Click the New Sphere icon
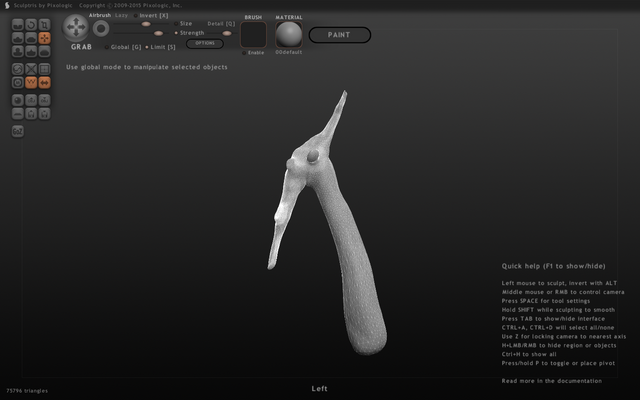The width and height of the screenshot is (640, 400). (x=18, y=100)
